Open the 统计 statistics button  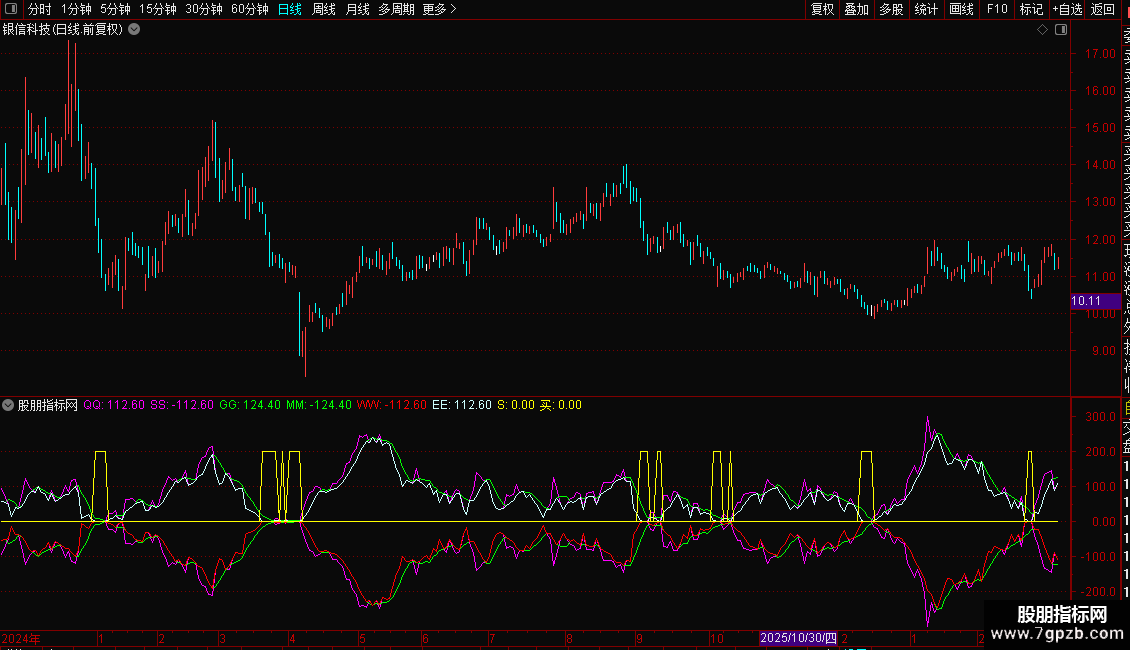(x=926, y=9)
